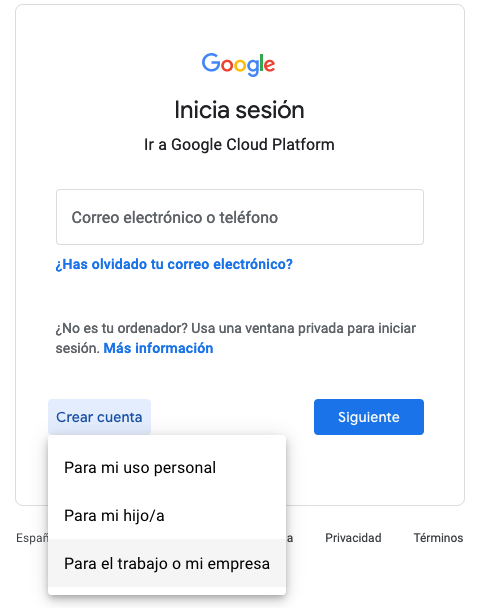The width and height of the screenshot is (490, 608).
Task: Click the Ir a Google Cloud Platform subtitle
Action: pos(239,145)
